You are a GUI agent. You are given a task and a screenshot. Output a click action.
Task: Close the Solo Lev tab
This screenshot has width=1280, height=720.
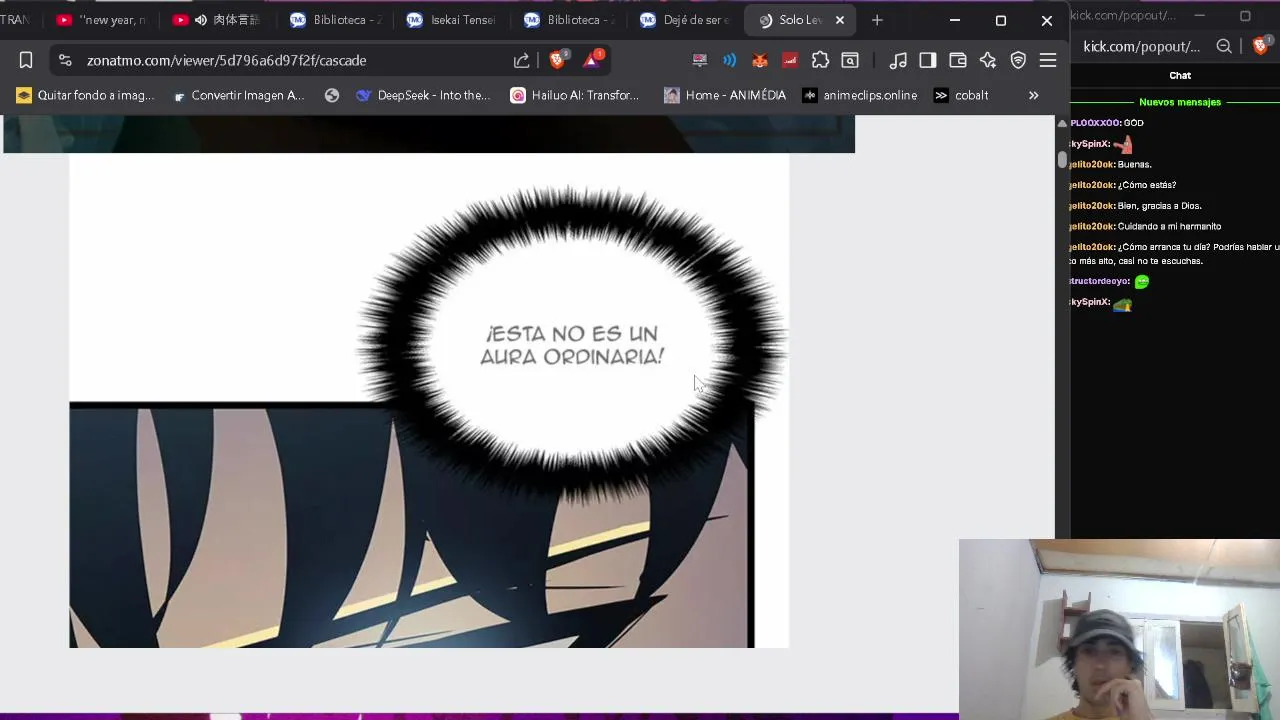click(x=840, y=20)
